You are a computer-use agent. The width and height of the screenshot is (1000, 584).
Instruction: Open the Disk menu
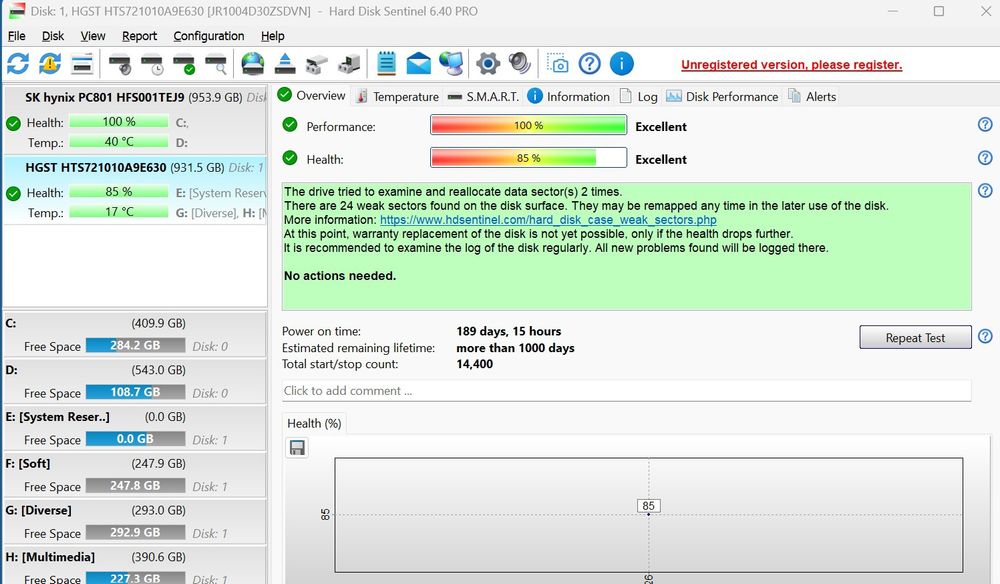[53, 36]
